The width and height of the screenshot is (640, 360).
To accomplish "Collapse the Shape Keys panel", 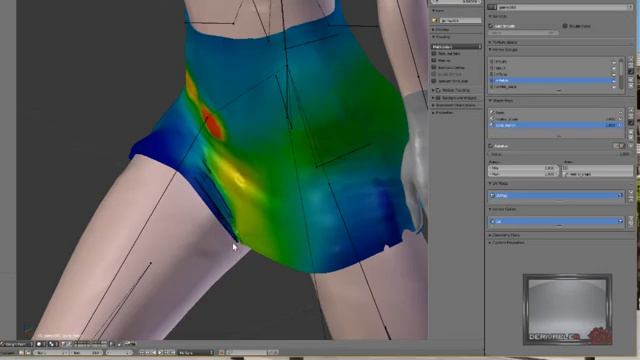I will pyautogui.click(x=490, y=101).
